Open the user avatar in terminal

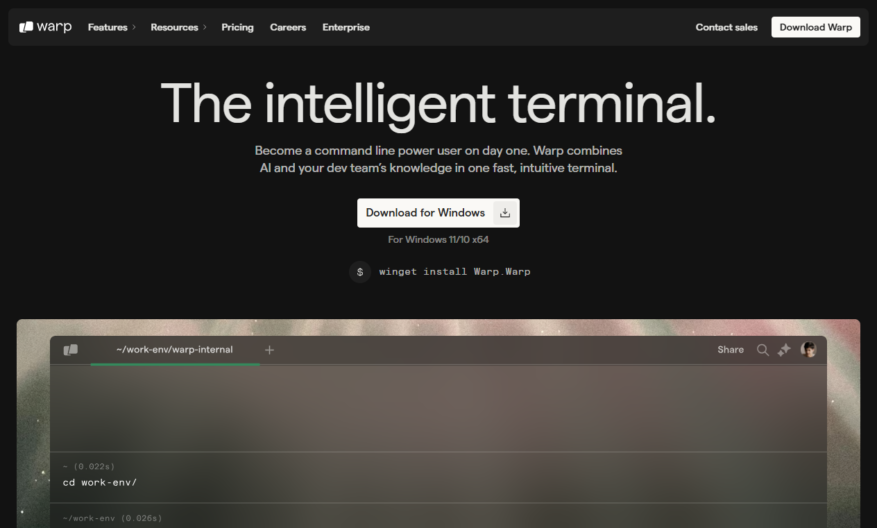(808, 350)
